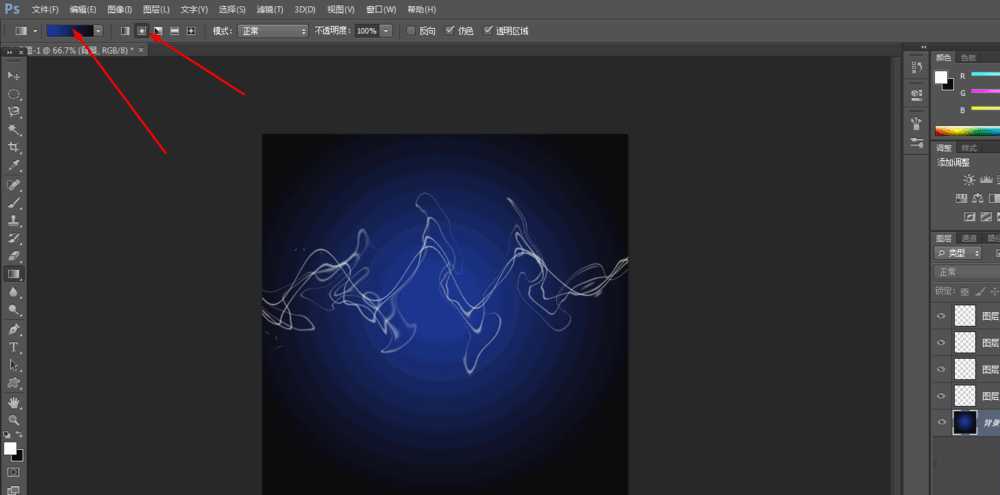Open the 模式 blend mode dropdown
The image size is (1000, 495).
click(x=273, y=31)
